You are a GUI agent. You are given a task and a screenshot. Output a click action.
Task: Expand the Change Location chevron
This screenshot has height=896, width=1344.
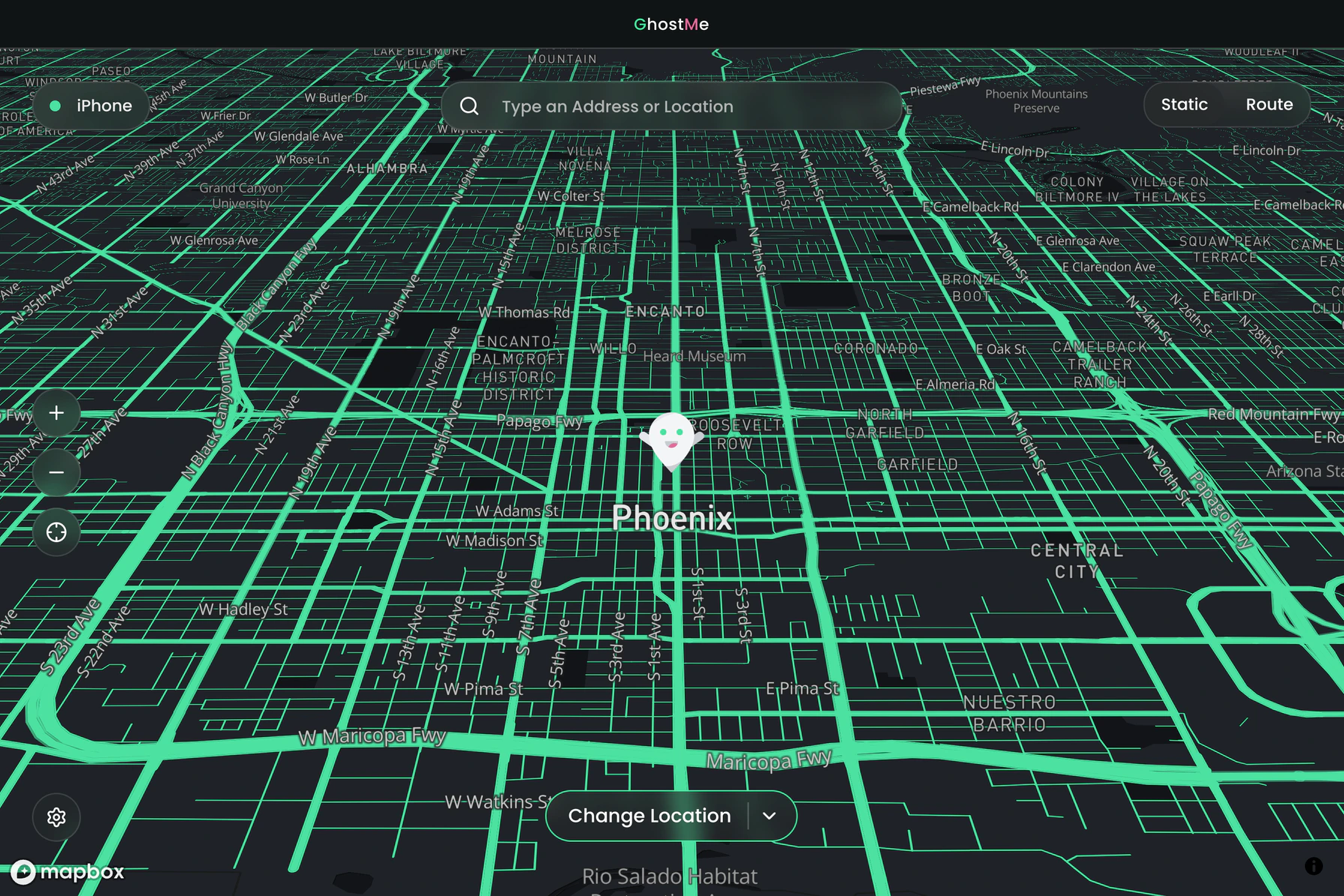pyautogui.click(x=769, y=816)
